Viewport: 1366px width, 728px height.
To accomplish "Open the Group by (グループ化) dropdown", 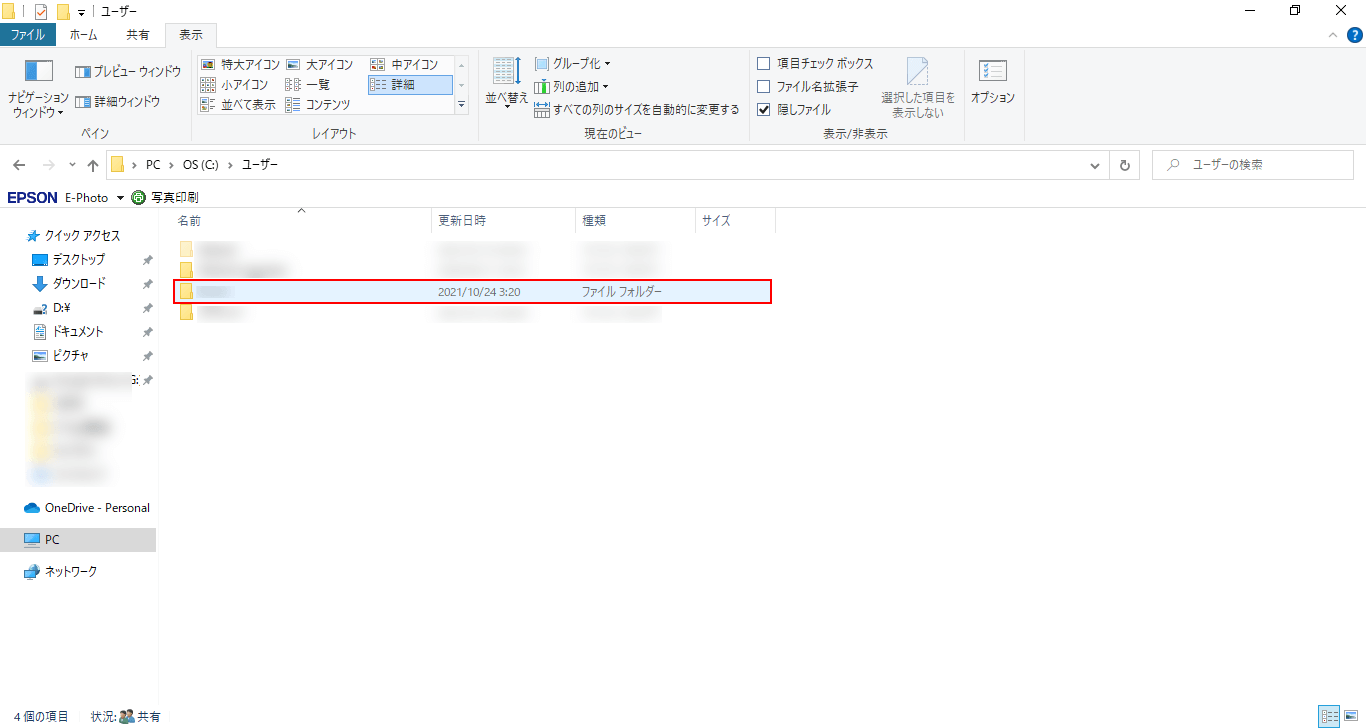I will pos(572,64).
